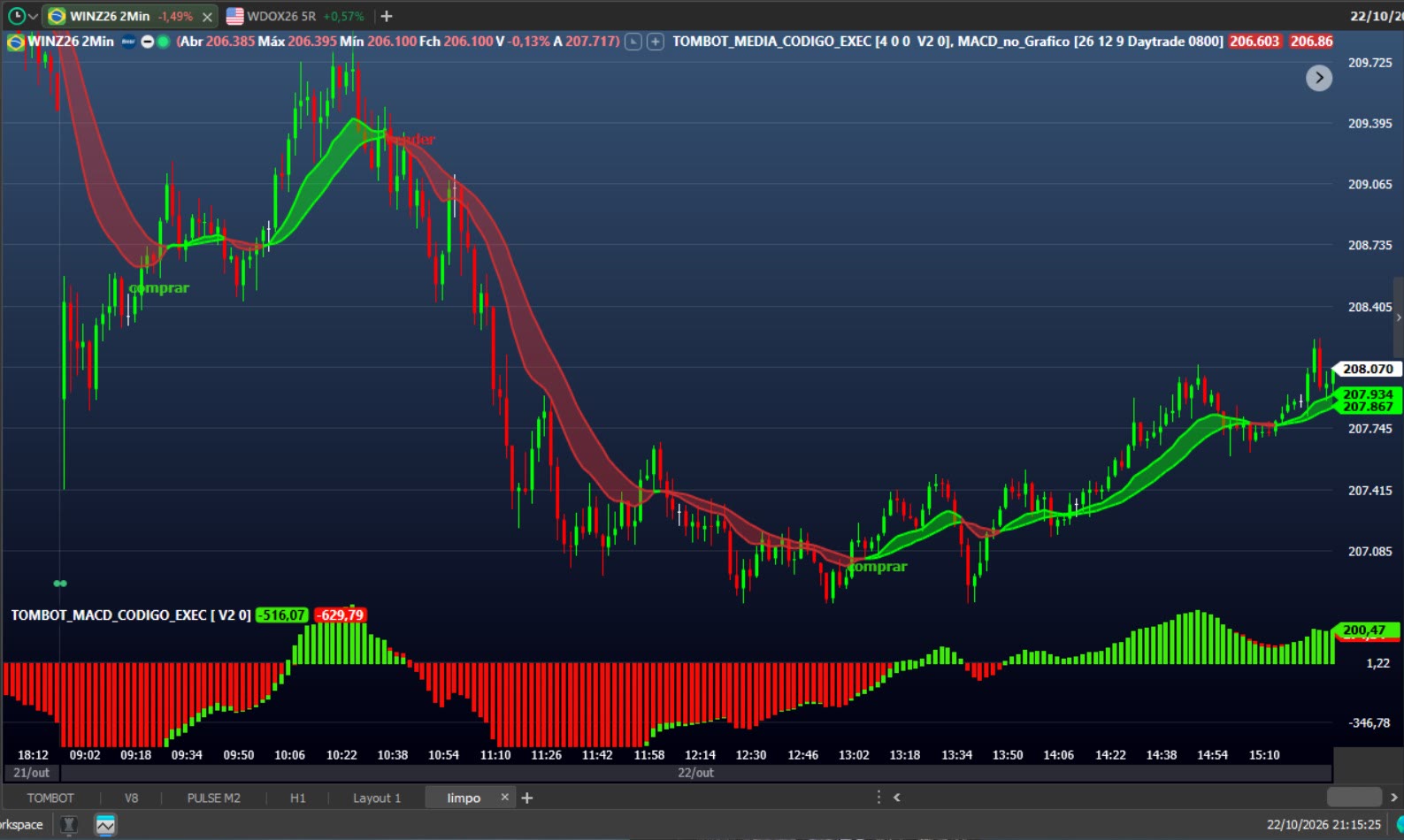Click the red -629,79 value badge
1404x840 pixels.
(341, 615)
